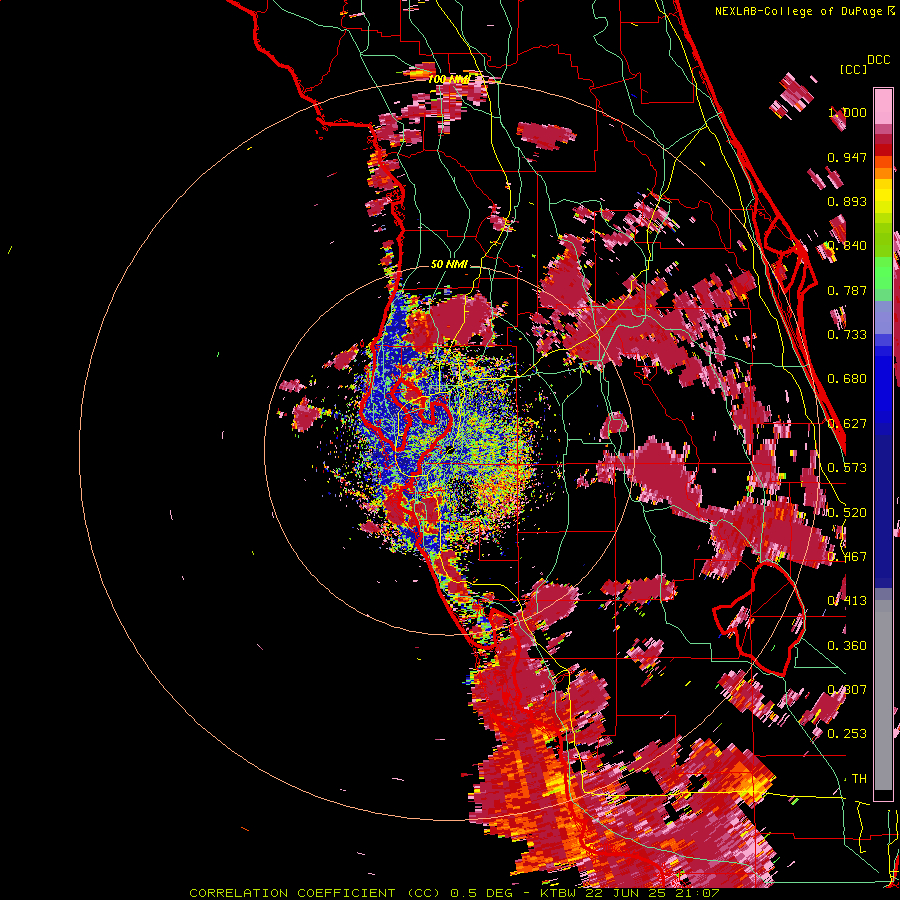
Task: Select the 0.893 scale value
Action: tap(847, 201)
